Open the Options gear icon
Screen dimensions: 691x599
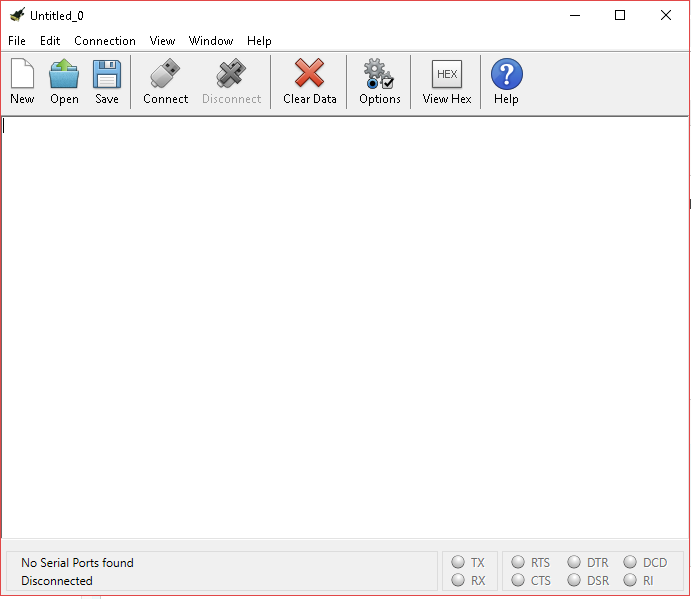click(379, 75)
